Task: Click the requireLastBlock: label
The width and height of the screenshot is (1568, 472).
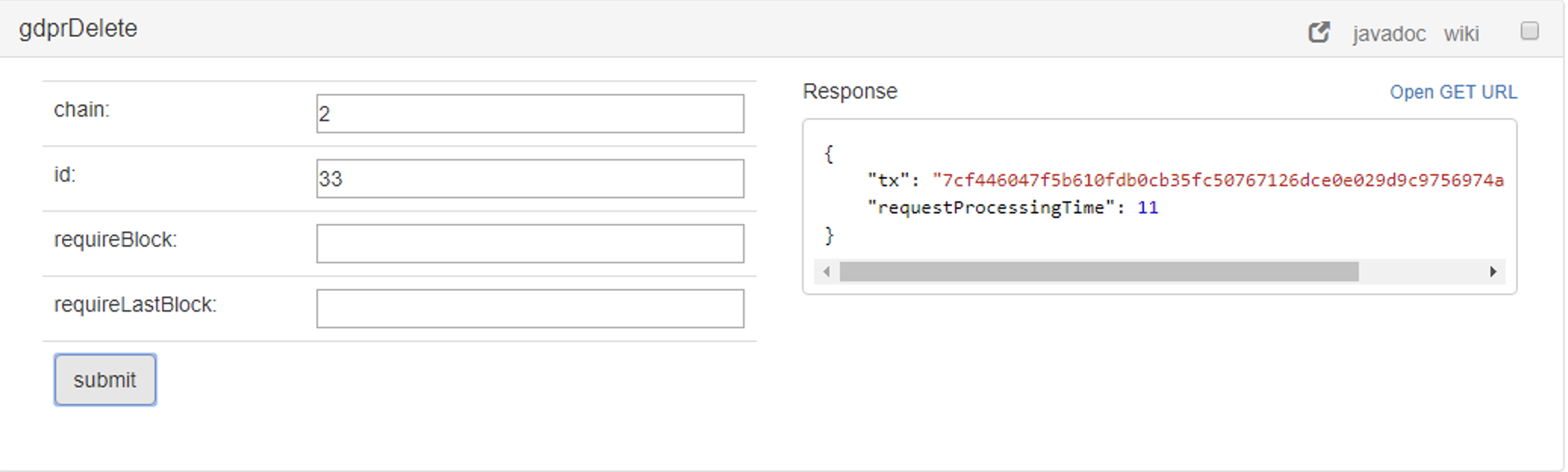Action: [135, 305]
